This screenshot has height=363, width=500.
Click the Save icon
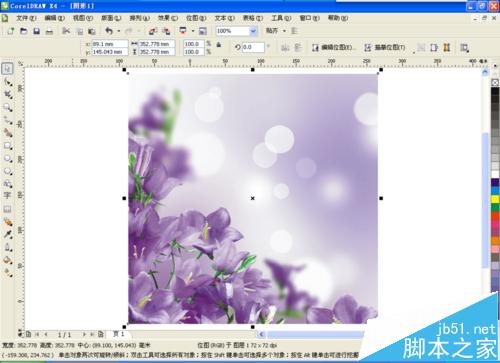pyautogui.click(x=36, y=31)
